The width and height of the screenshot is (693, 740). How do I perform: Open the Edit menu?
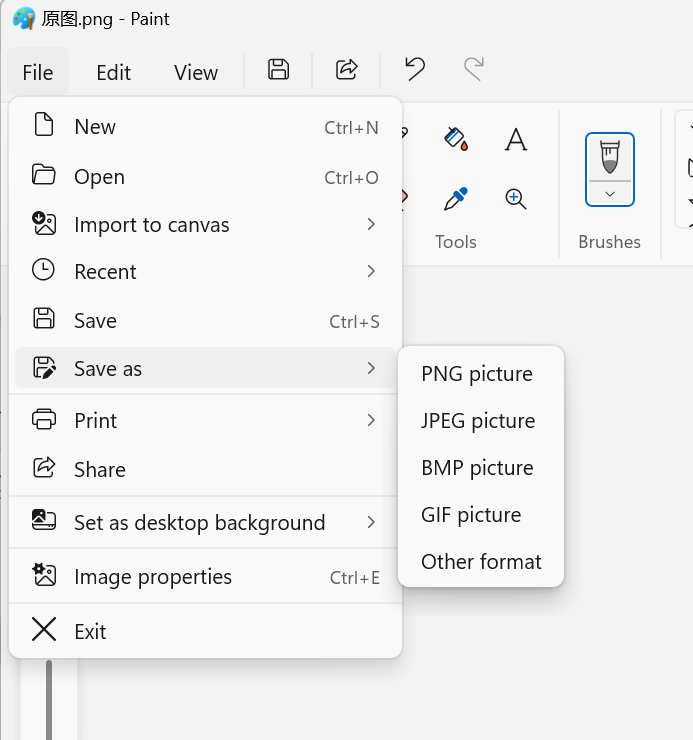(x=113, y=72)
